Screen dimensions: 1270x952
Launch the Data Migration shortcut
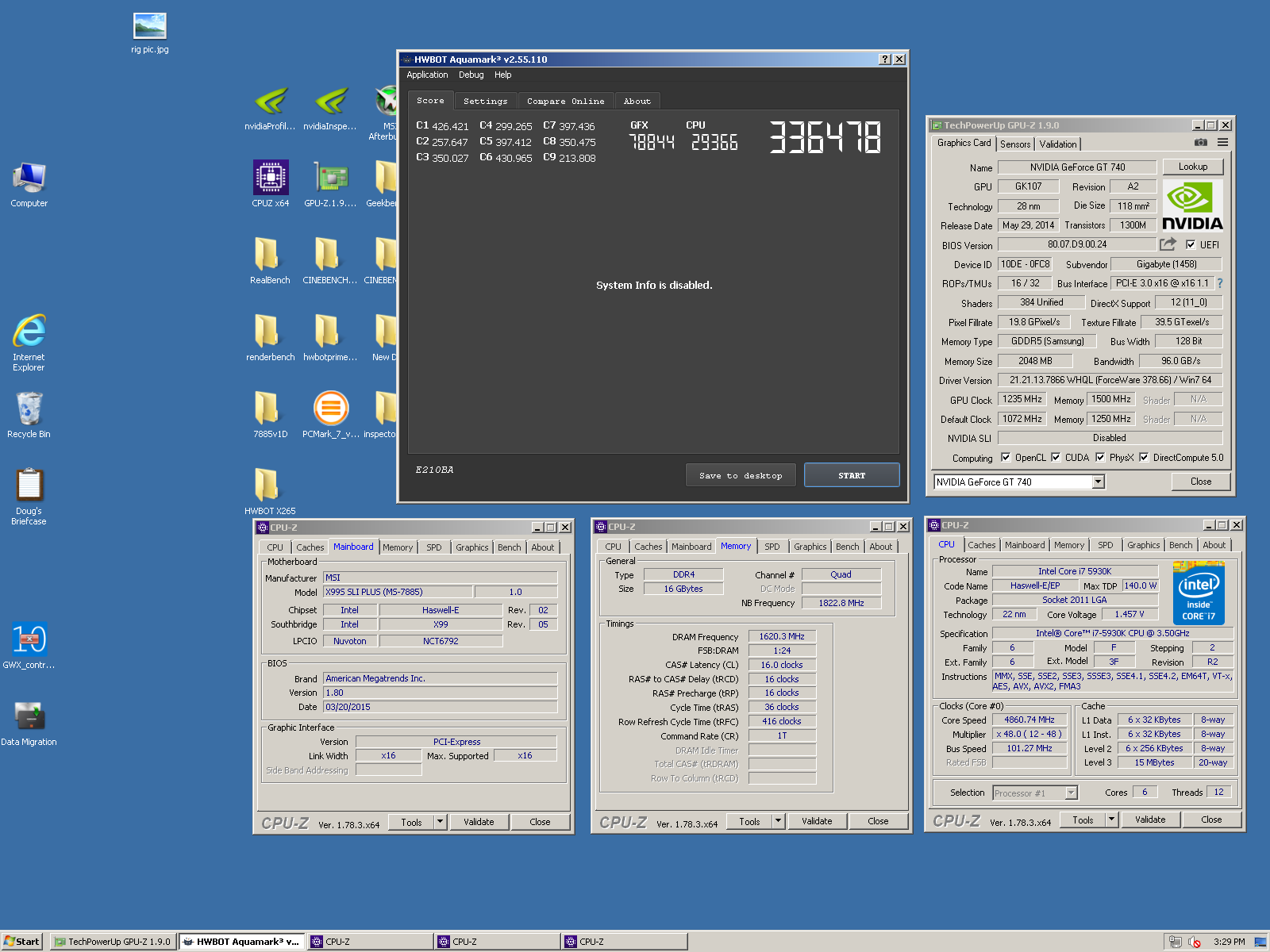(x=29, y=723)
